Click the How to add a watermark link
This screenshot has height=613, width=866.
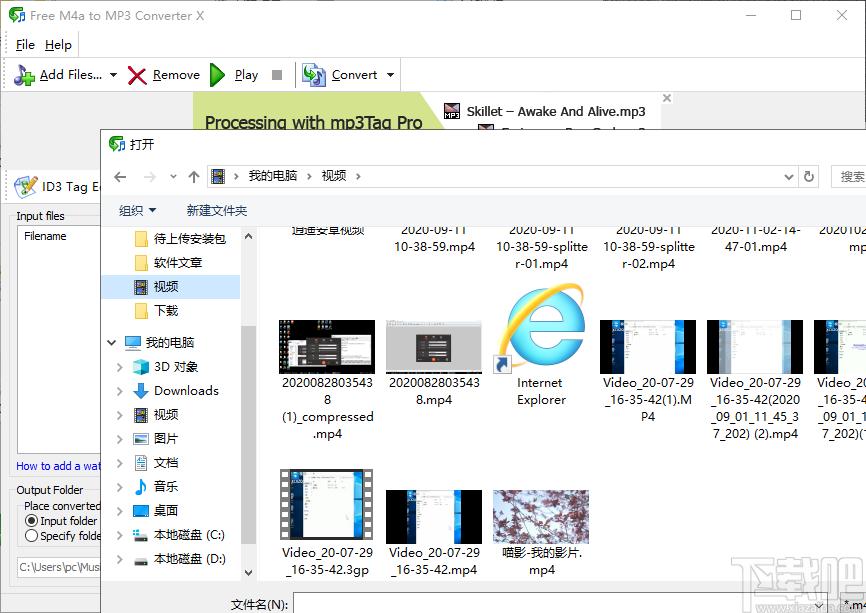(59, 466)
